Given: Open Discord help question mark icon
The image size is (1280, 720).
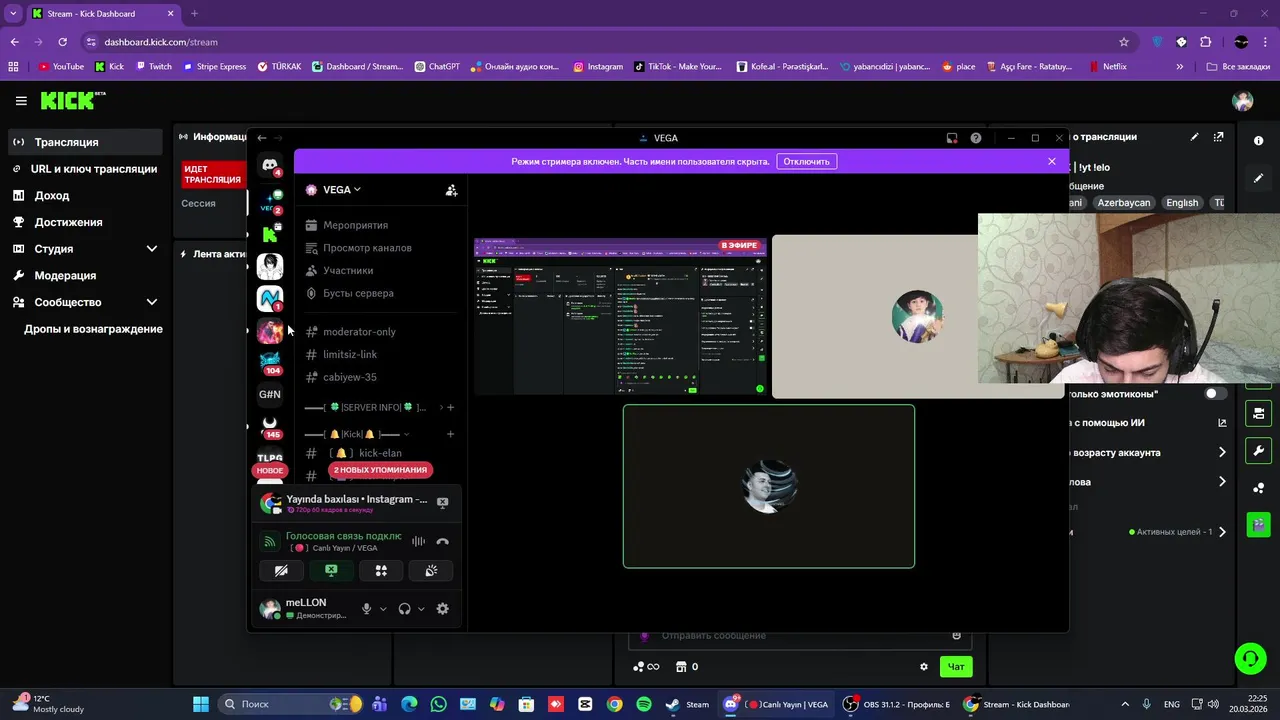Looking at the screenshot, I should tap(976, 138).
